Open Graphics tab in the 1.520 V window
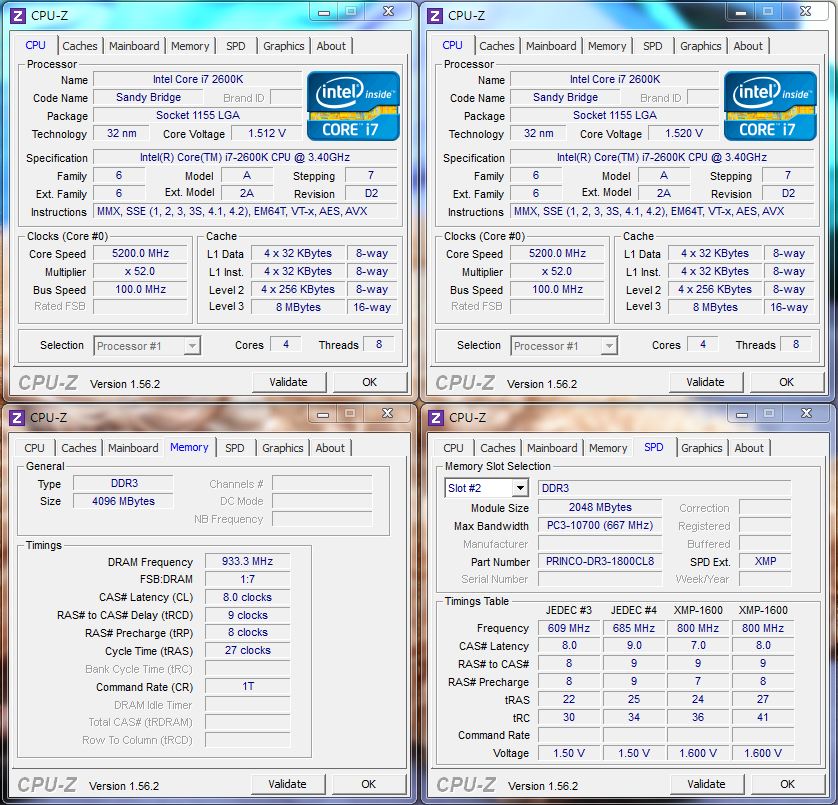Viewport: 838px width, 805px height. (701, 46)
